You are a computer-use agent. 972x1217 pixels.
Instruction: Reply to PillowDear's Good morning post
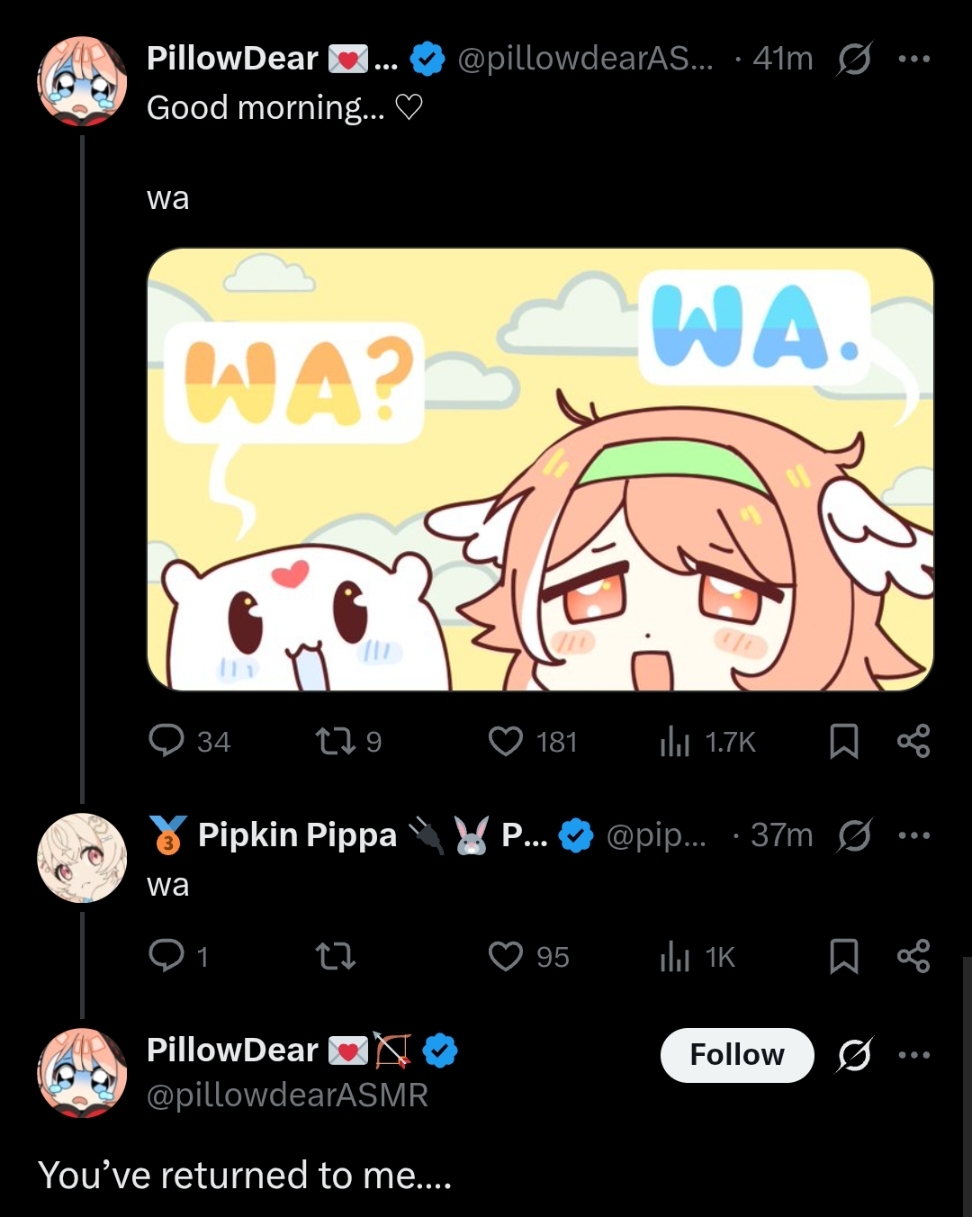pyautogui.click(x=164, y=740)
